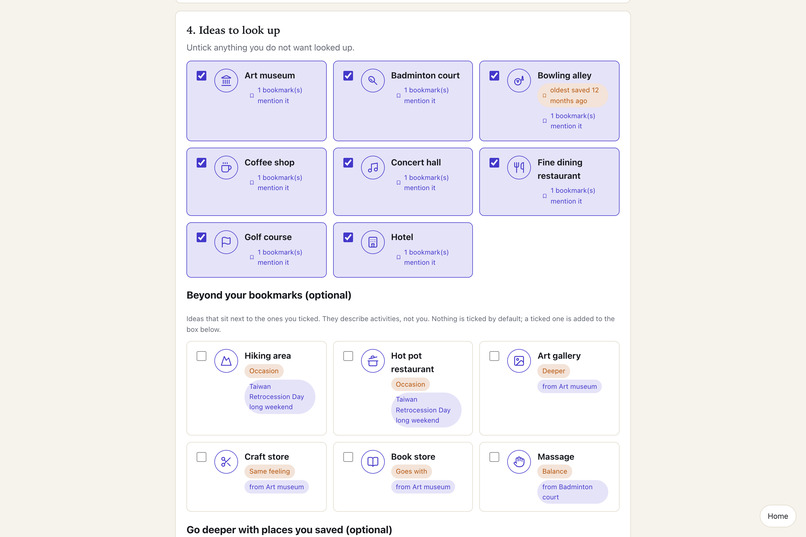Viewport: 806px width, 537px height.
Task: Click the Coffee shop title text
Action: [269, 162]
